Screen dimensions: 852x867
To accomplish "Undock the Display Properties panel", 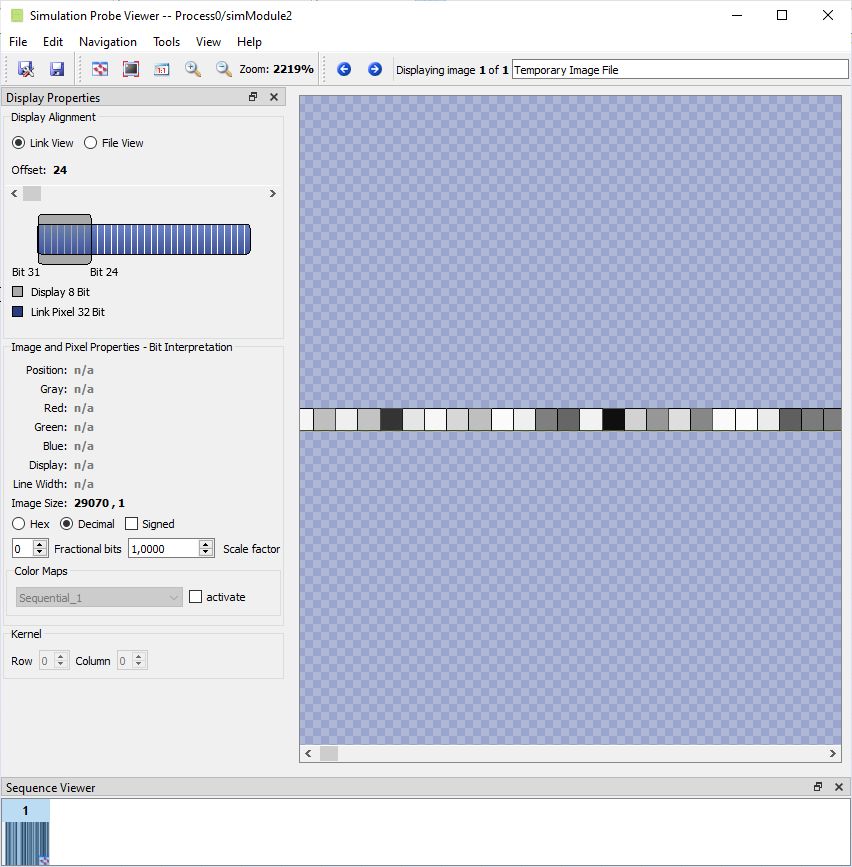I will click(x=253, y=97).
